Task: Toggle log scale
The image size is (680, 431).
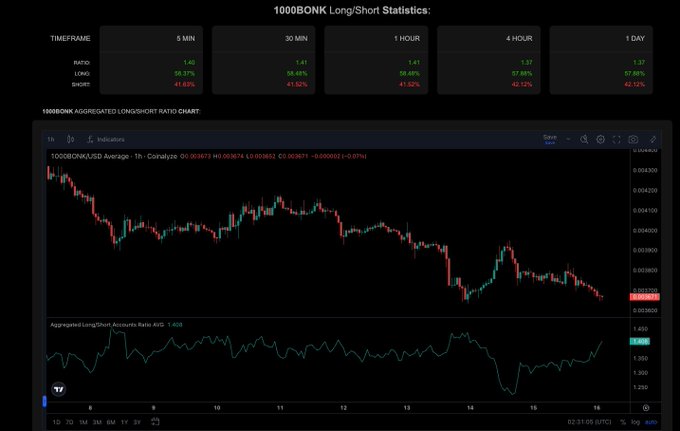Action: [x=635, y=422]
